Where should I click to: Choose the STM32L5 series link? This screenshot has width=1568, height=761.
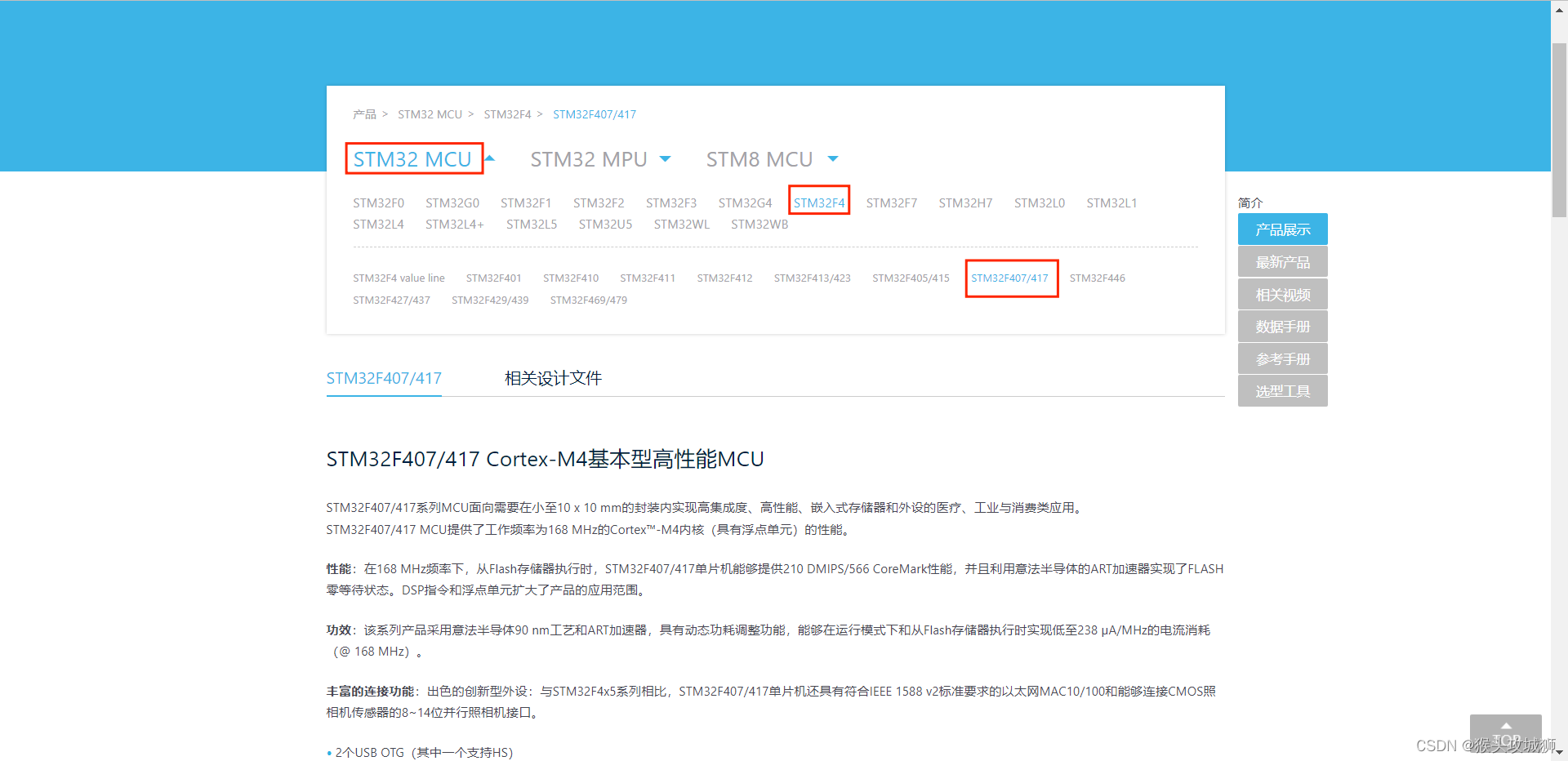tap(532, 225)
